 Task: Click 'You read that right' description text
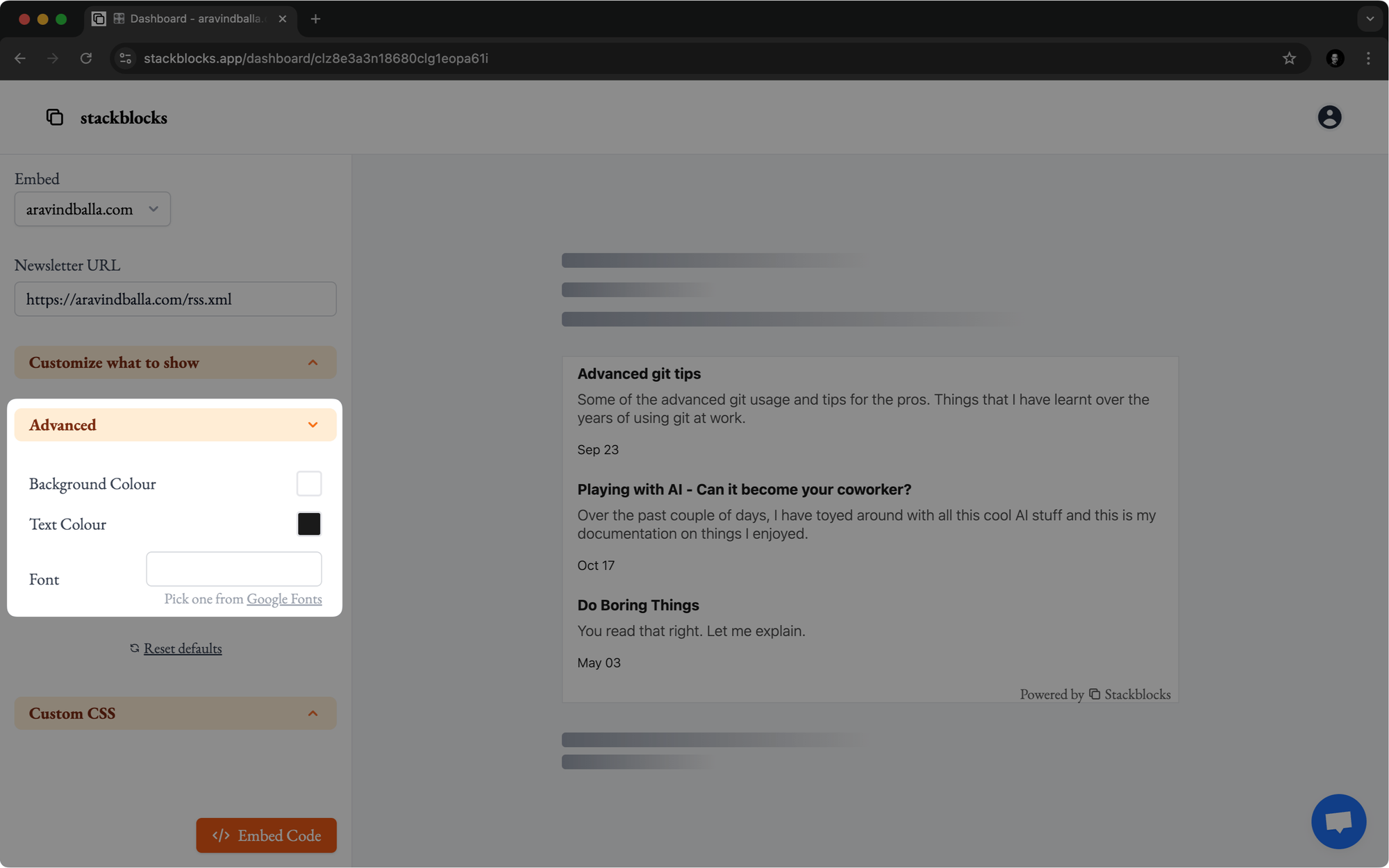point(691,631)
